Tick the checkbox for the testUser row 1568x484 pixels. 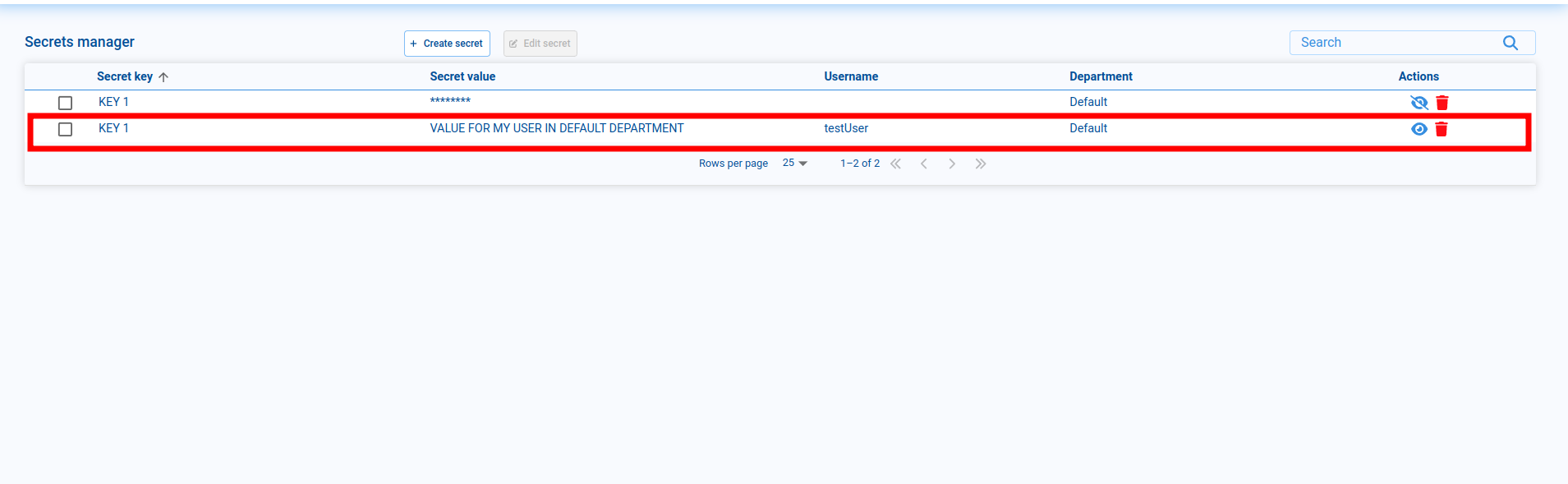(x=66, y=129)
